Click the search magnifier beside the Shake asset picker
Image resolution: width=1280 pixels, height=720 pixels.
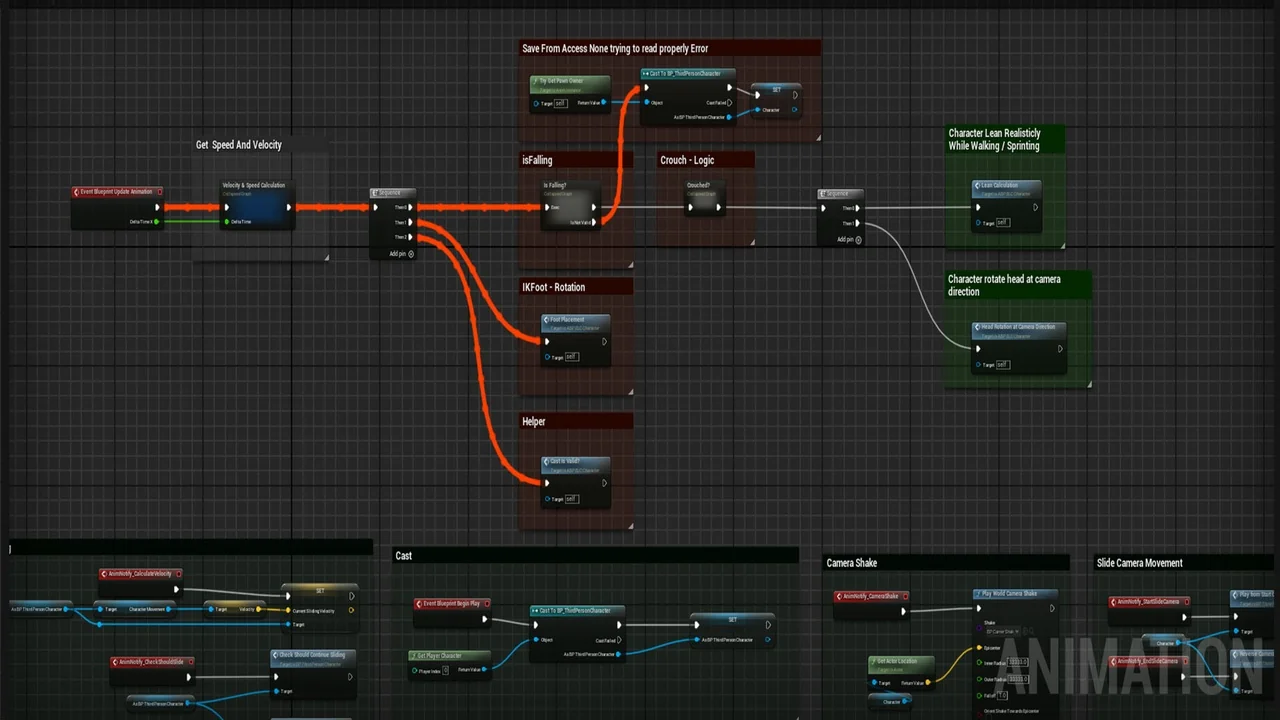[1032, 631]
